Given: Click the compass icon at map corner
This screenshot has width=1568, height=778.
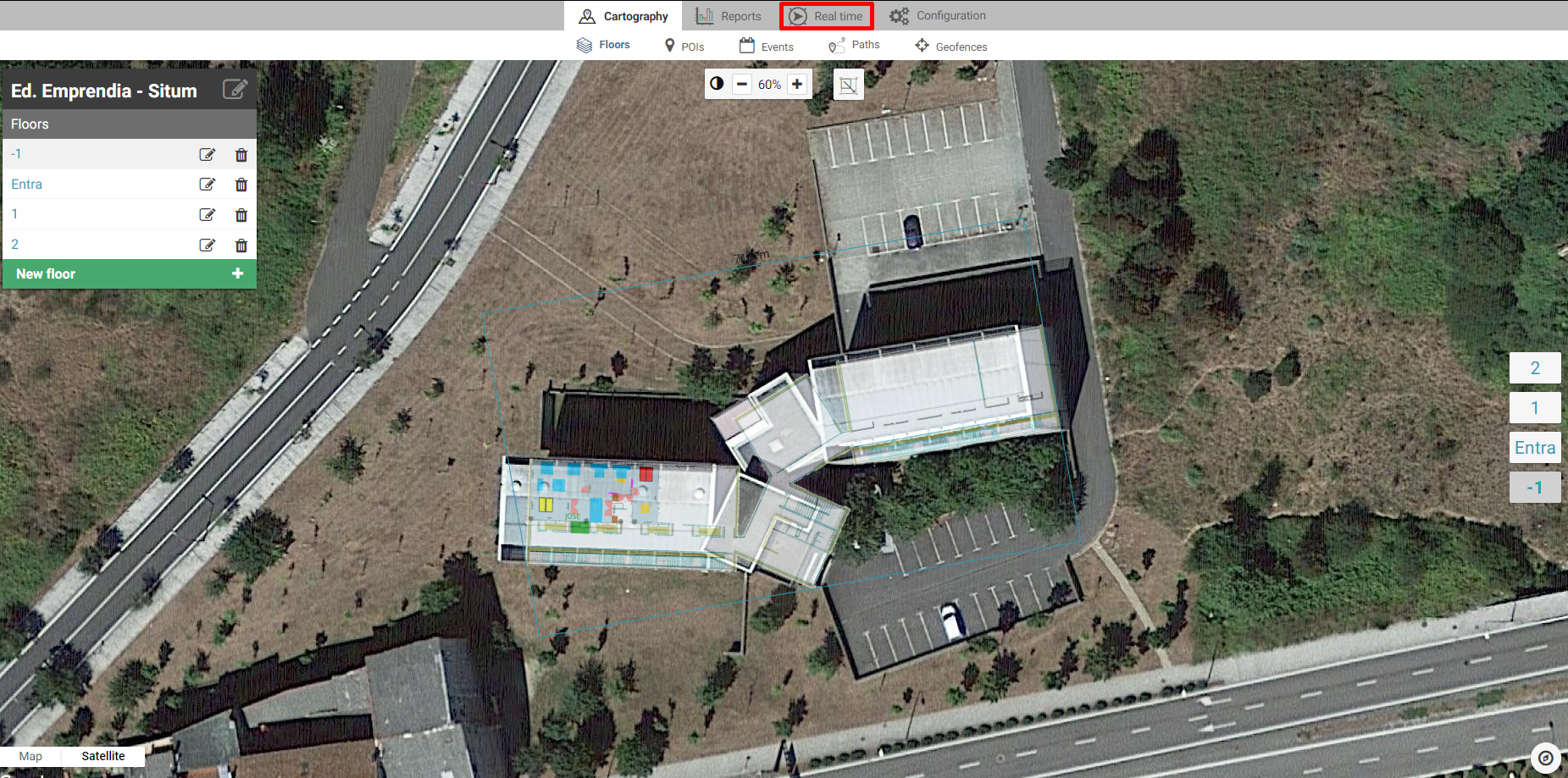Looking at the screenshot, I should coord(1546,758).
